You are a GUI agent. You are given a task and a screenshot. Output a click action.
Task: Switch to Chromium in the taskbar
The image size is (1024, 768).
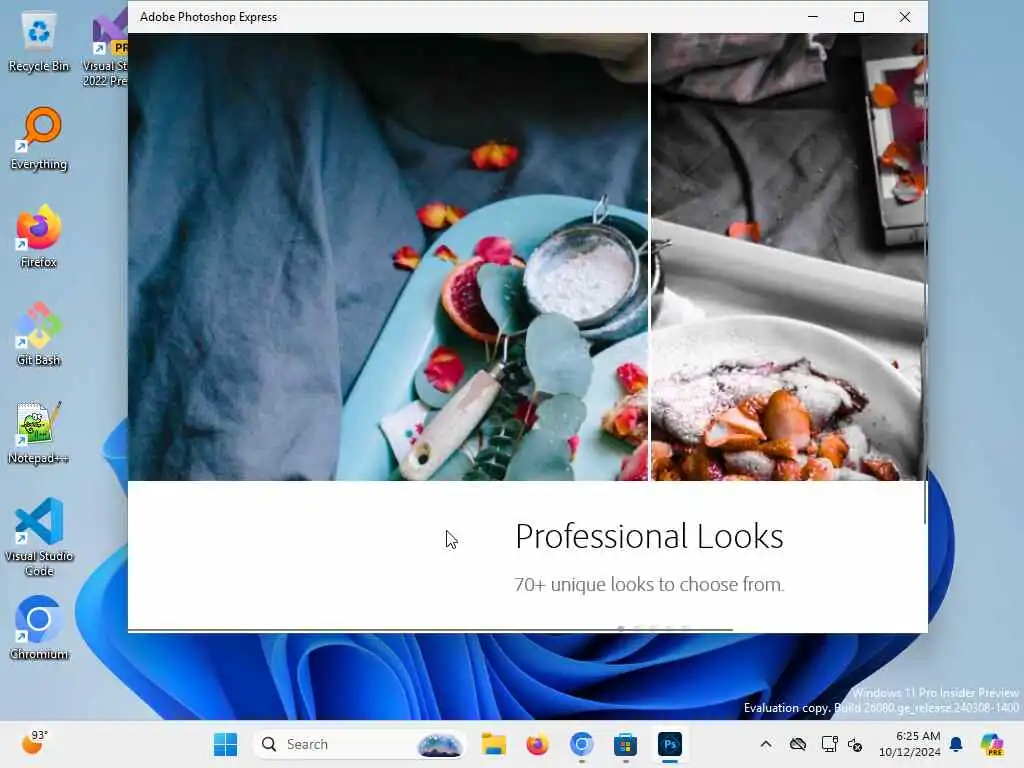pos(581,744)
